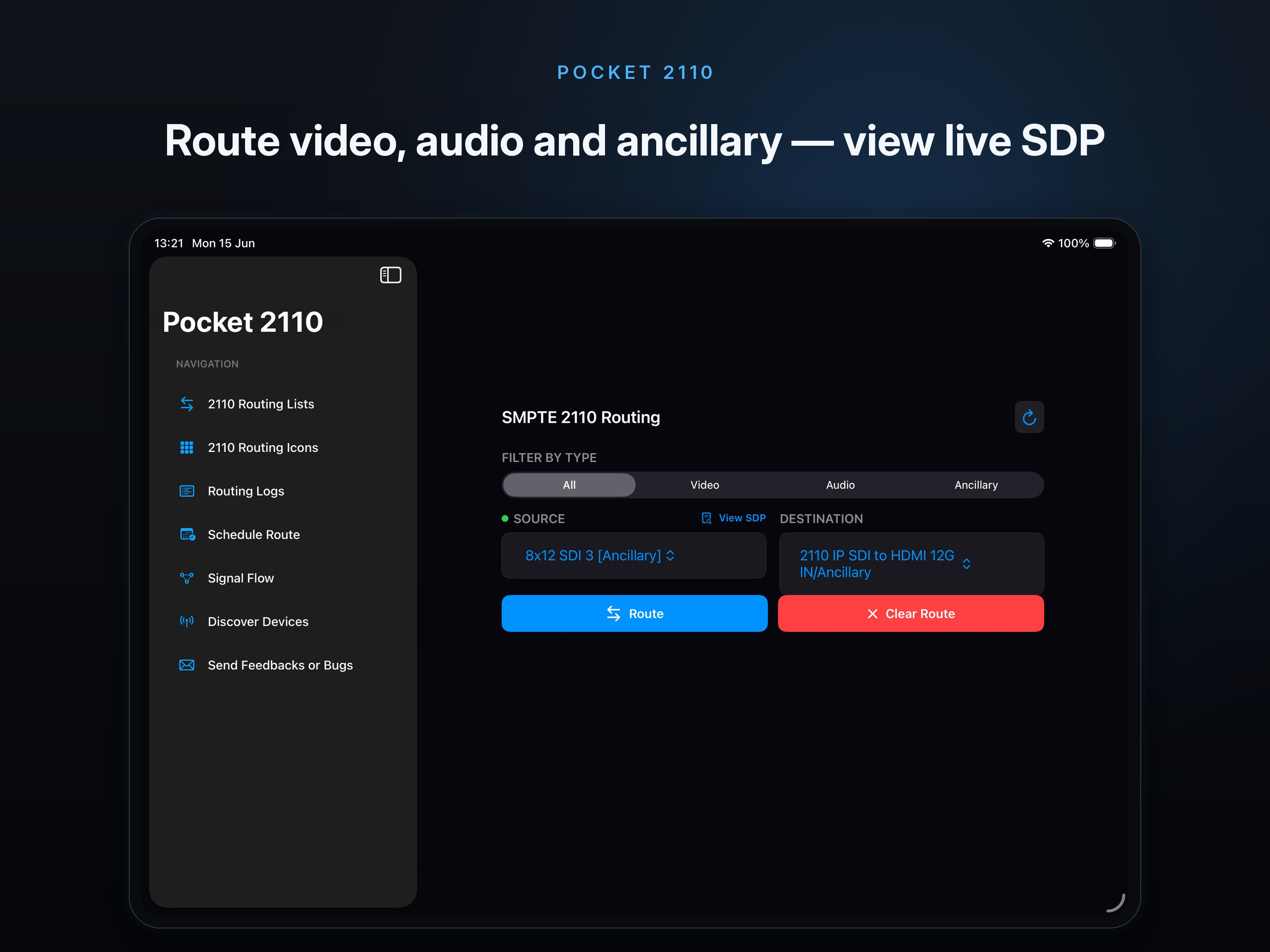
Task: Click the Pocket 2110 sidebar title
Action: (243, 322)
